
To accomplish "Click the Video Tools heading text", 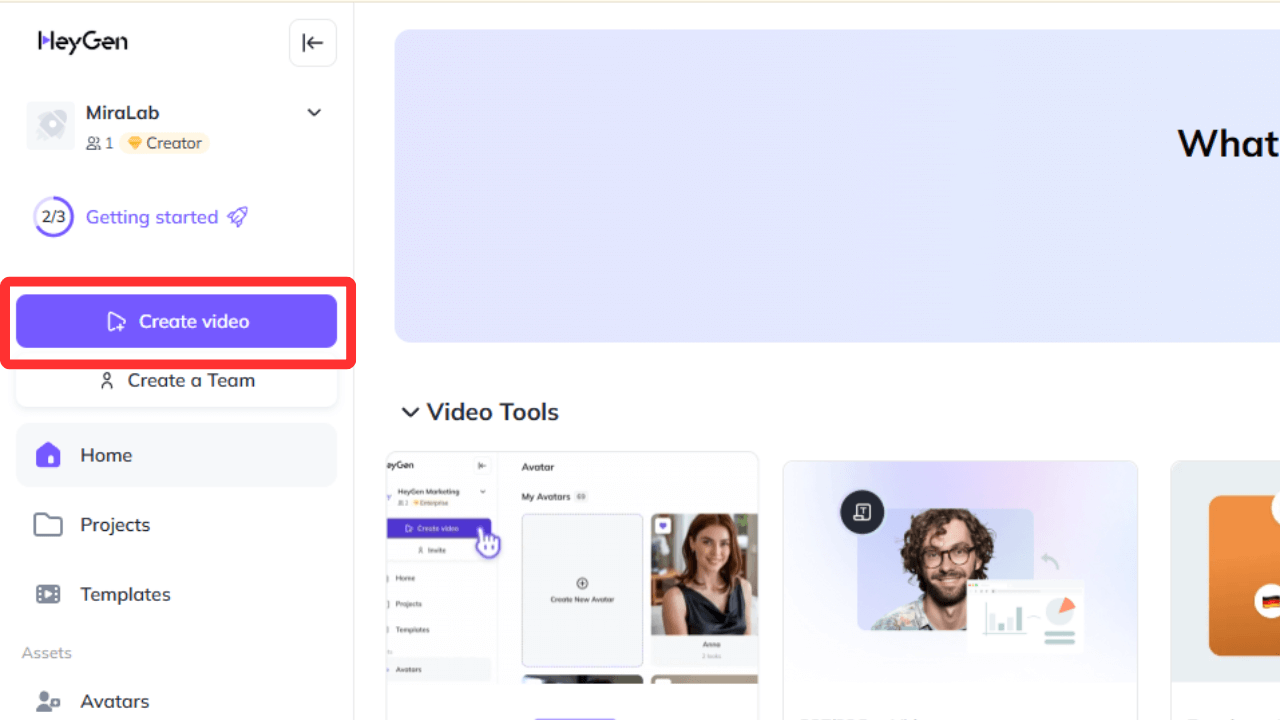I will 493,412.
